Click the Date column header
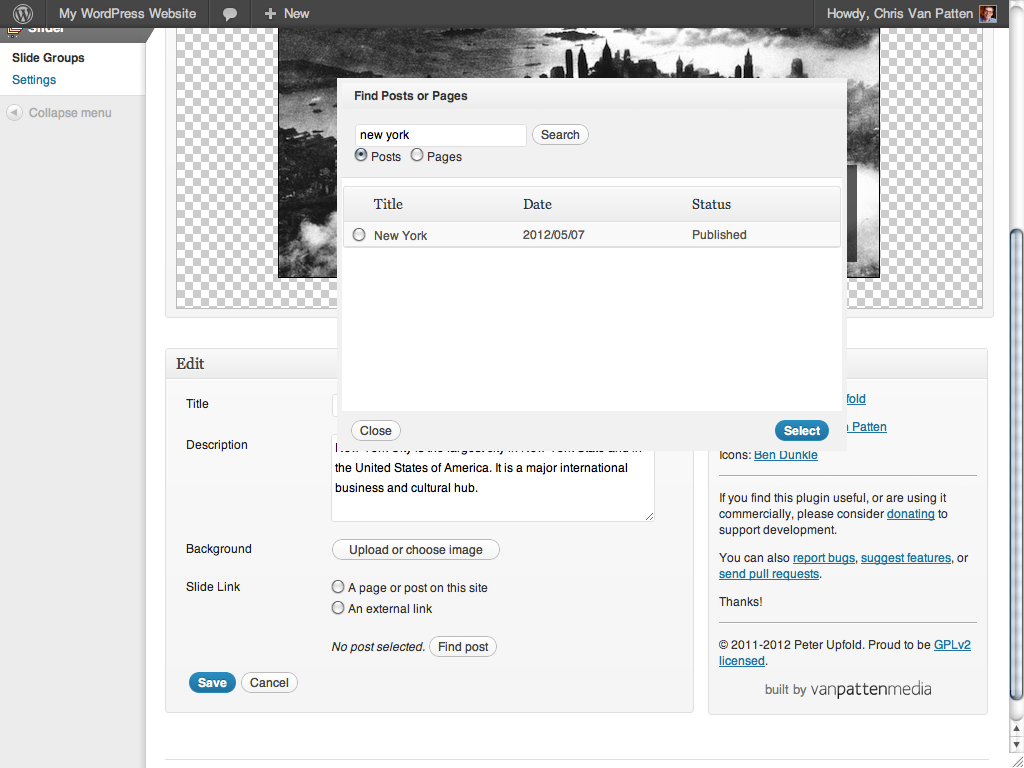The width and height of the screenshot is (1024, 768). pos(537,204)
